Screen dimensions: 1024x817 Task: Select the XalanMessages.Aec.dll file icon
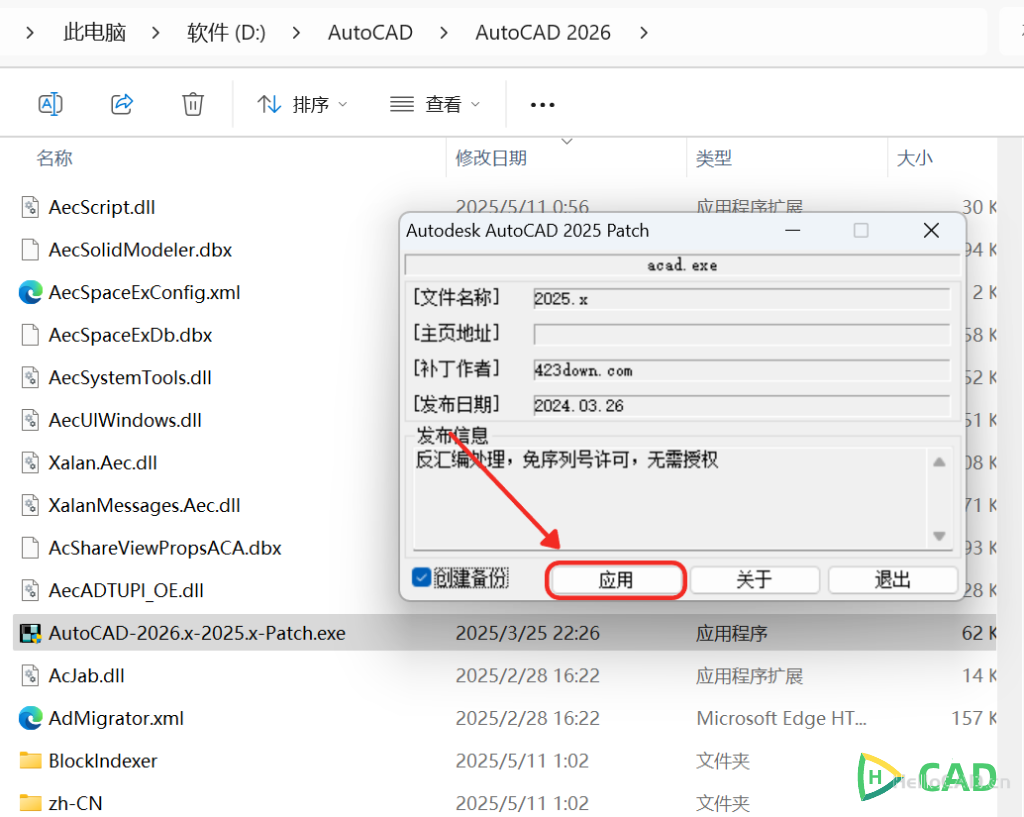pyautogui.click(x=30, y=505)
